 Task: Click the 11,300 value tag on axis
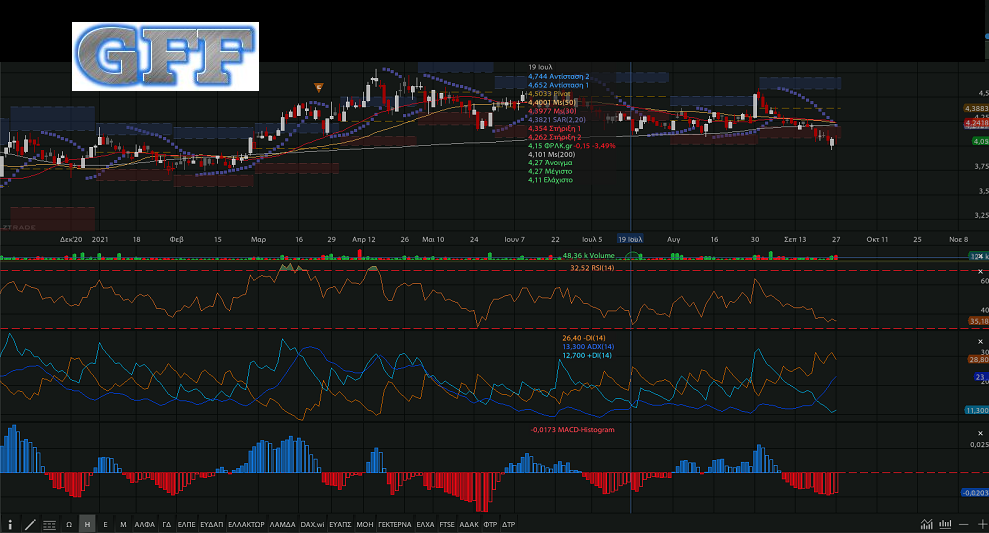pos(976,410)
